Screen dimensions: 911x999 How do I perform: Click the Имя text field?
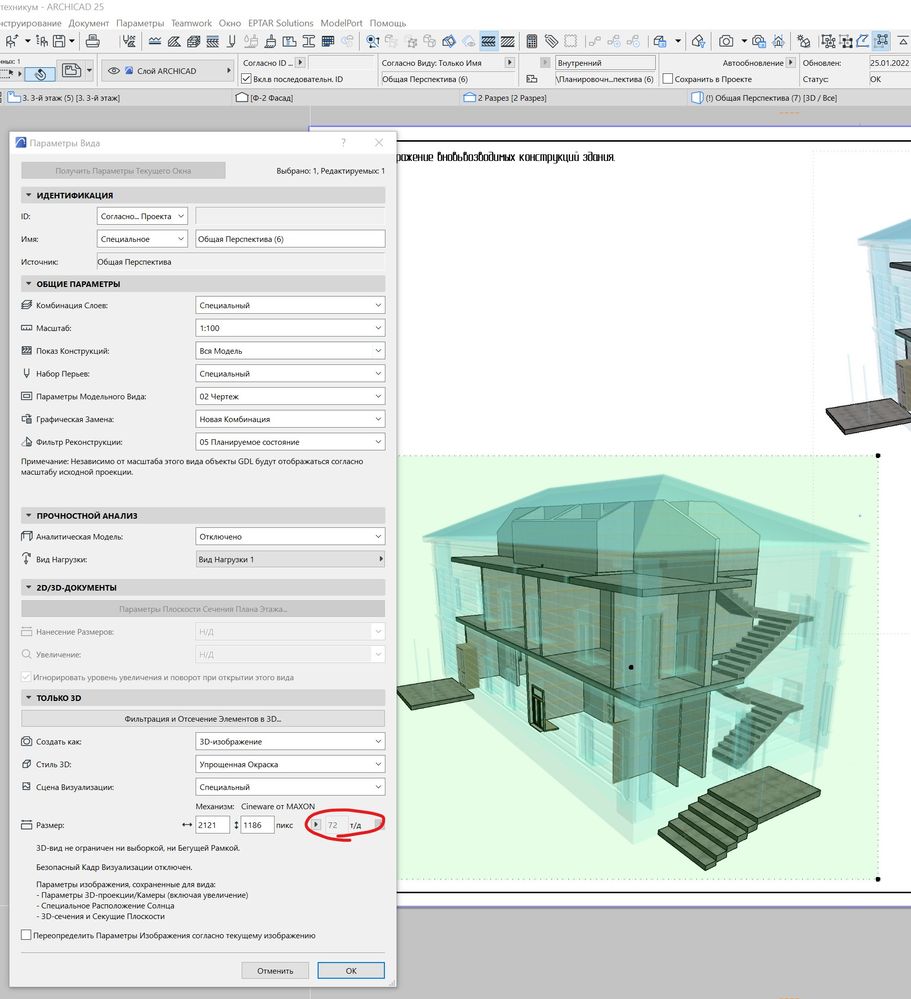click(x=290, y=239)
